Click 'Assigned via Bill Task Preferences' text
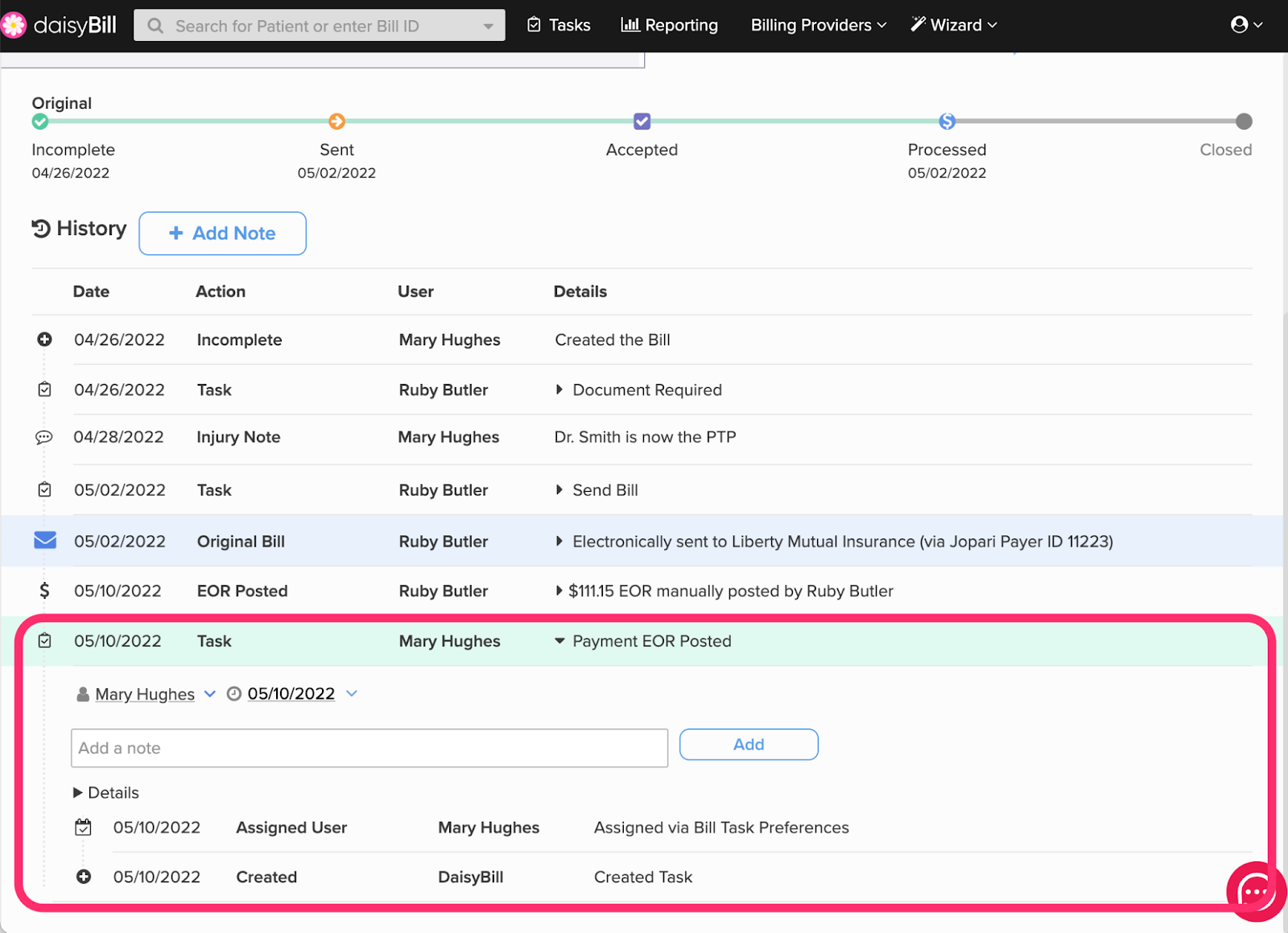1288x933 pixels. (x=721, y=828)
